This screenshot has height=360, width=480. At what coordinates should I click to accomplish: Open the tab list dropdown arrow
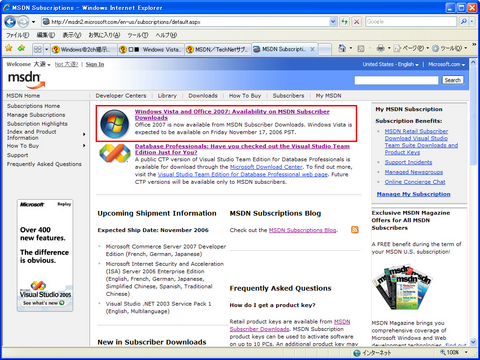pyautogui.click(x=46, y=49)
